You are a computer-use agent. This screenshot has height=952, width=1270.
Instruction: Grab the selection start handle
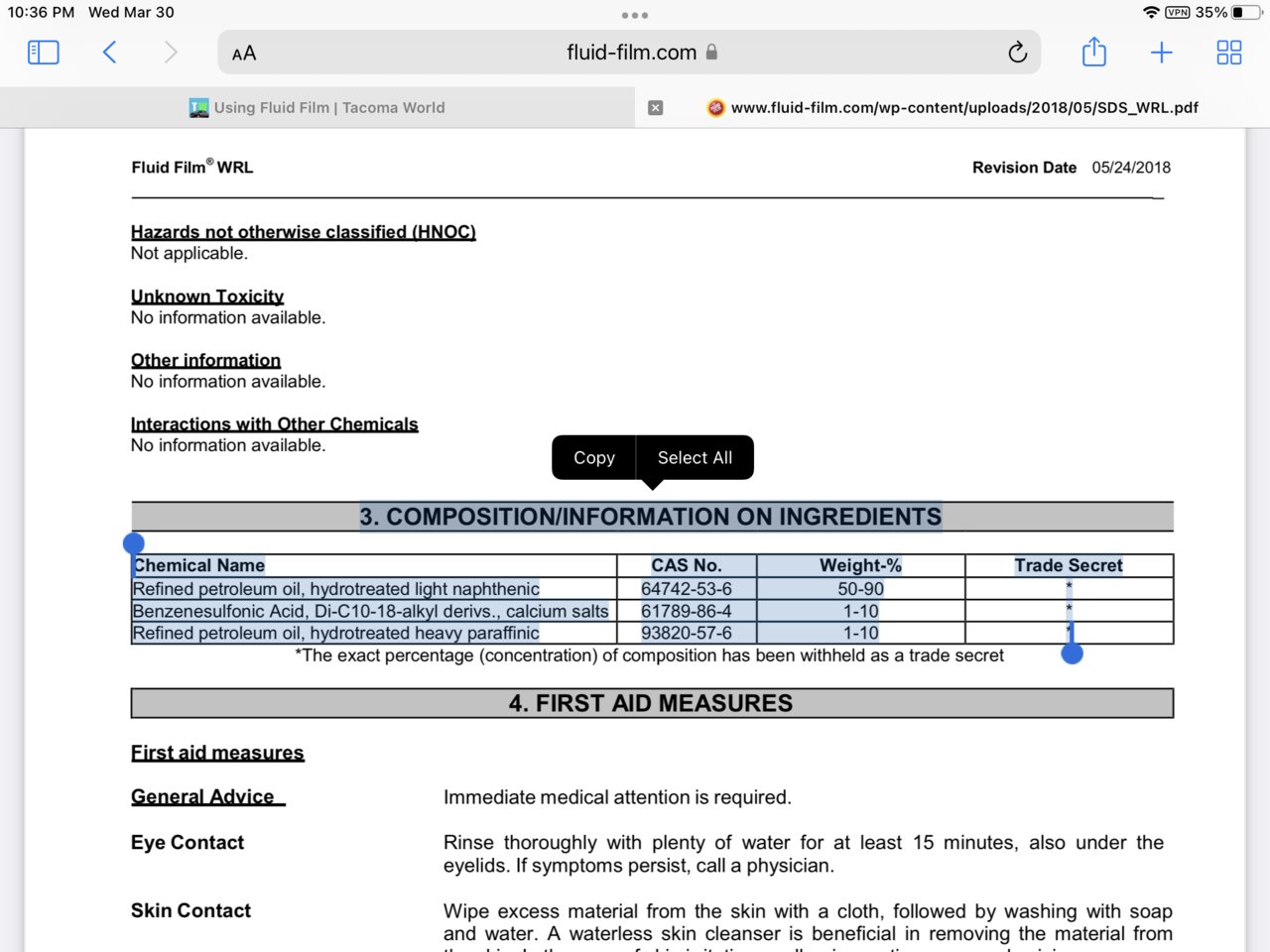[134, 543]
